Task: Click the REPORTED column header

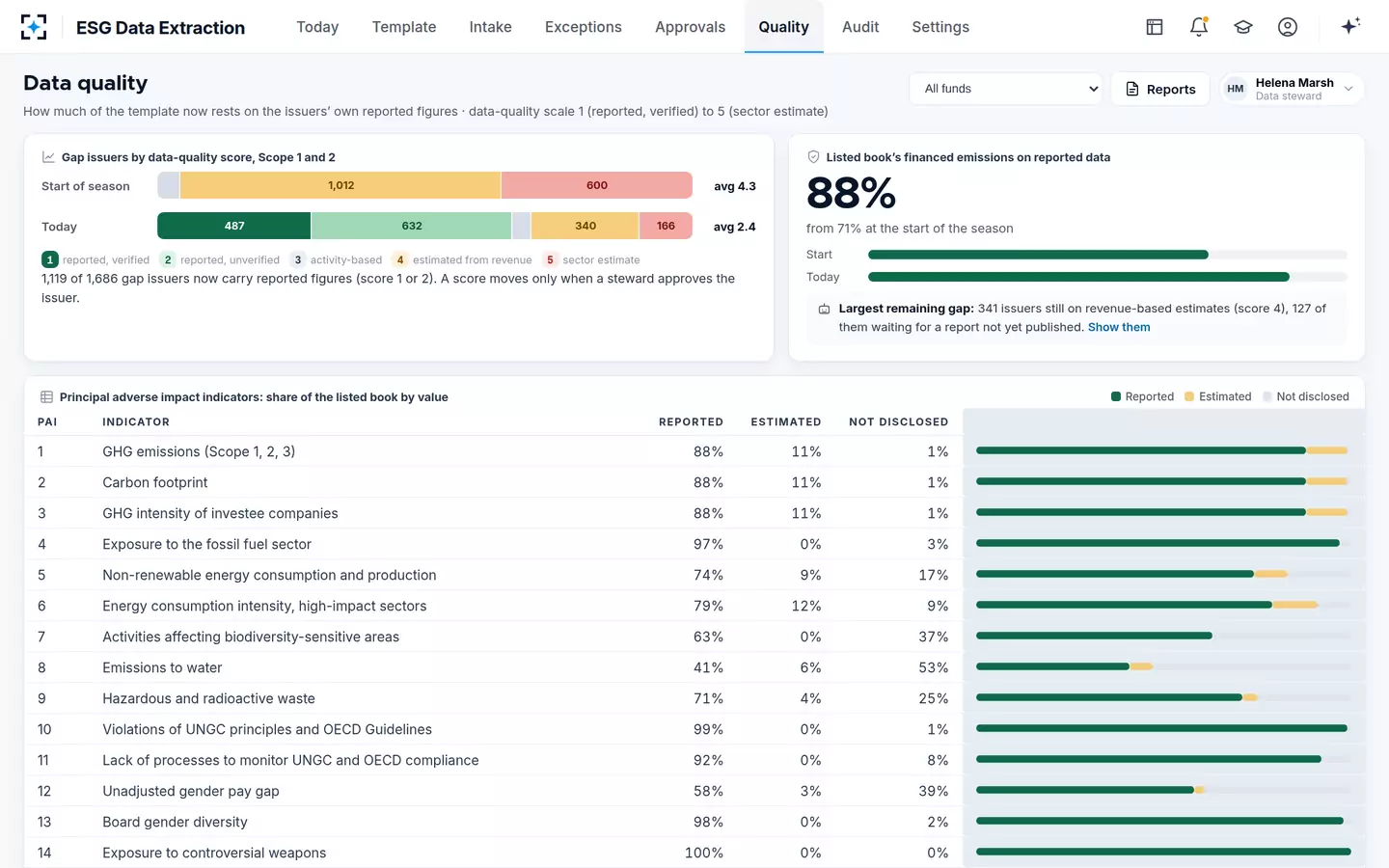Action: tap(691, 422)
